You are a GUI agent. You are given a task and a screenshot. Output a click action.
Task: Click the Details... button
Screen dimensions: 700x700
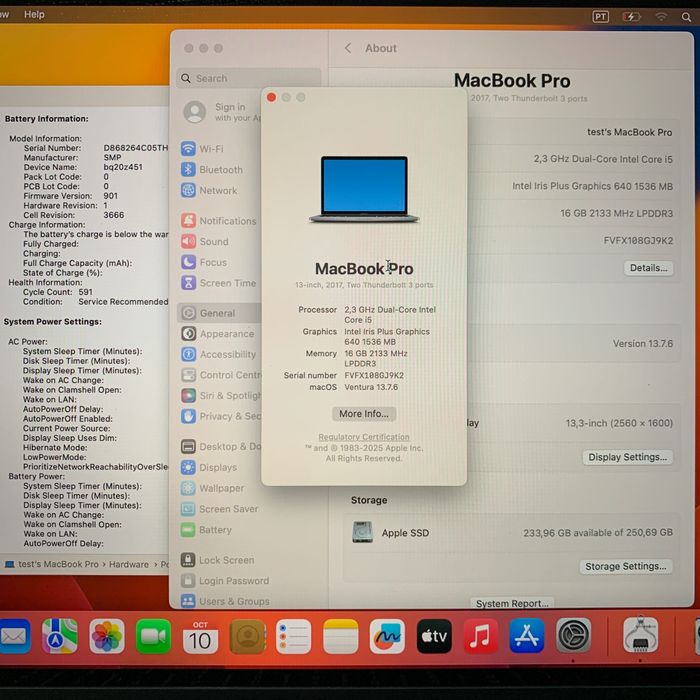pyautogui.click(x=648, y=268)
